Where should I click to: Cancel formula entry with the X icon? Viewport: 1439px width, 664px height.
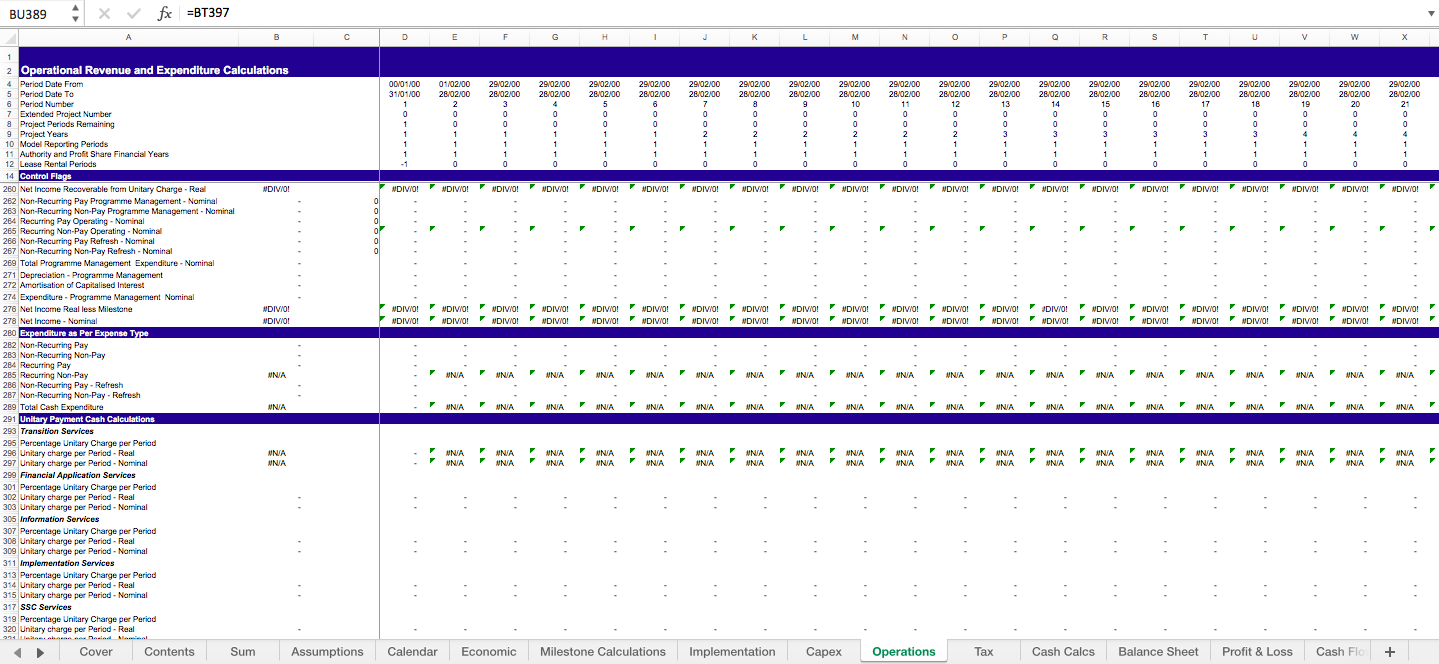pyautogui.click(x=105, y=14)
